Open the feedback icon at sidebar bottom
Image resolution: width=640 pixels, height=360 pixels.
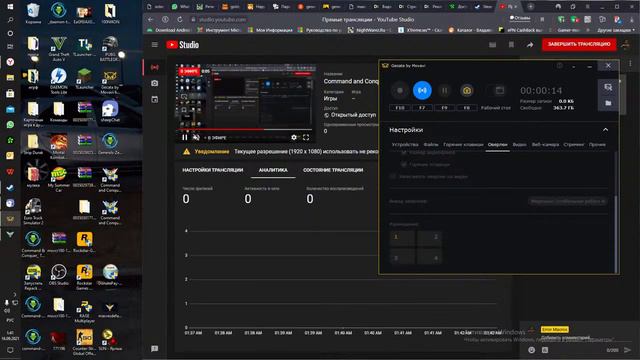click(x=154, y=349)
